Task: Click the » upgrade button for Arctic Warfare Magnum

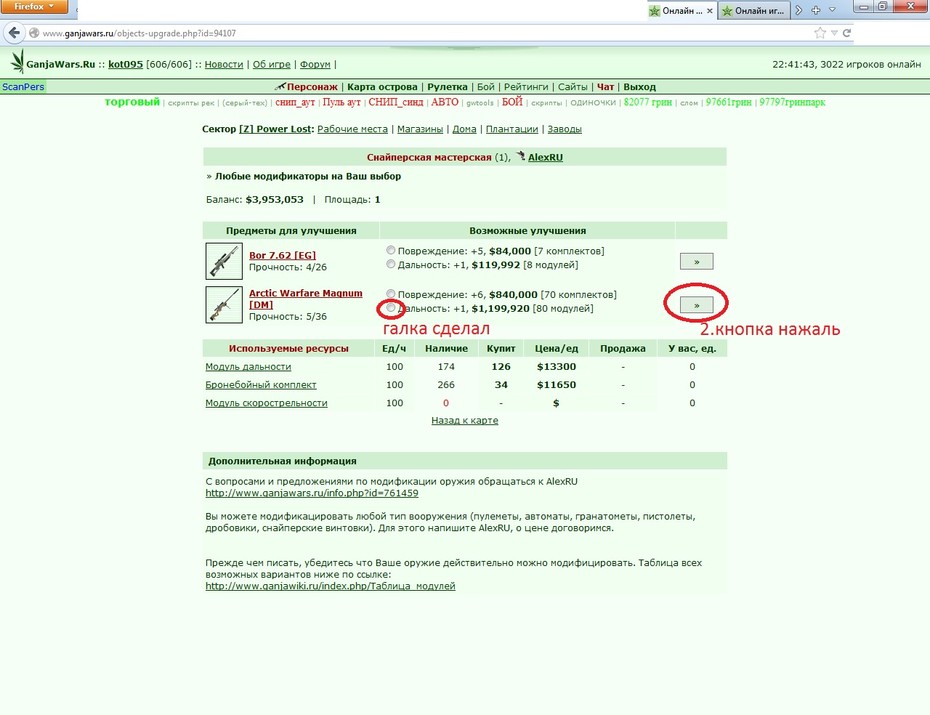Action: [696, 305]
